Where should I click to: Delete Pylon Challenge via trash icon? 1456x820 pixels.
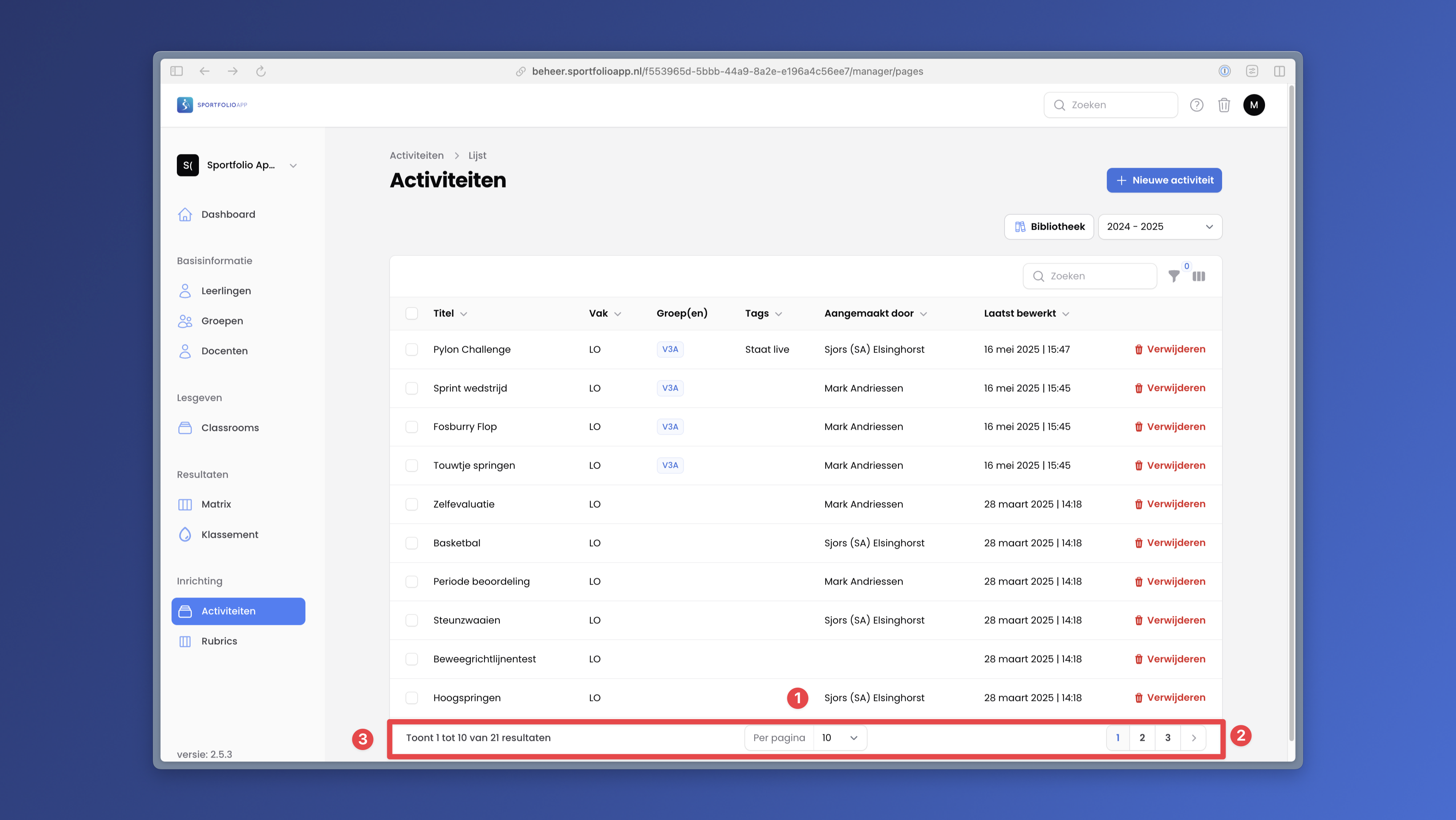[1138, 349]
